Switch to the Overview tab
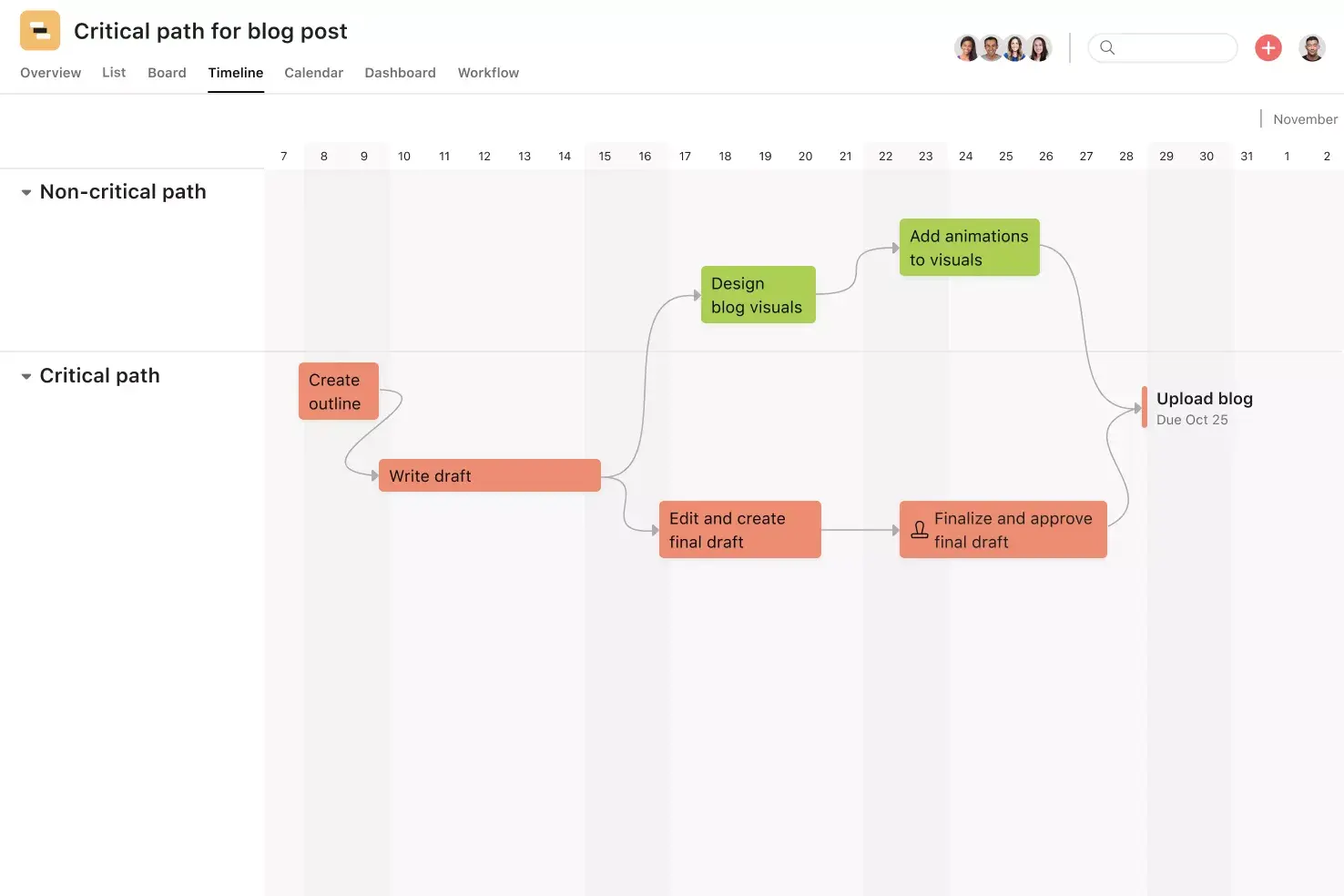 coord(50,73)
